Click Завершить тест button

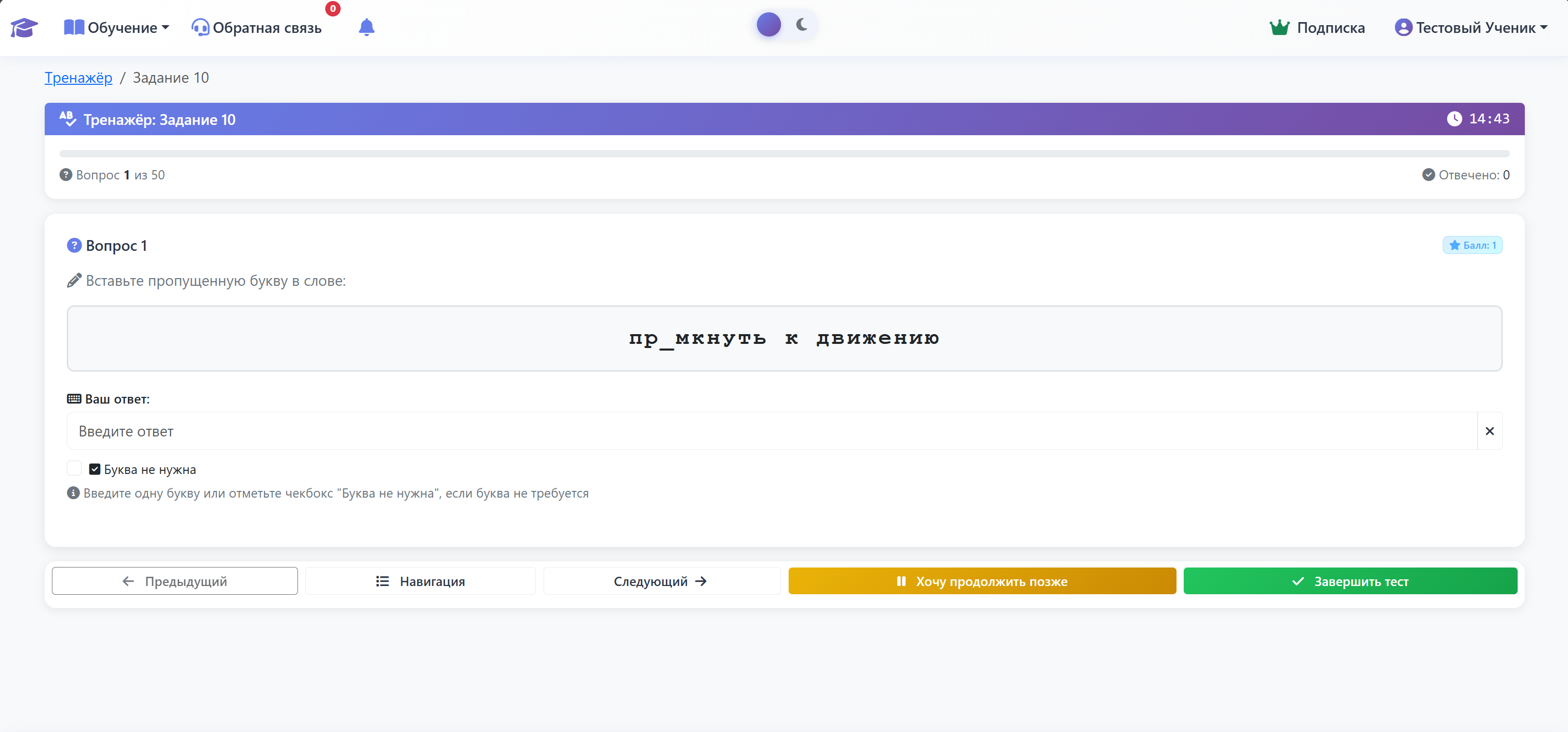1350,581
